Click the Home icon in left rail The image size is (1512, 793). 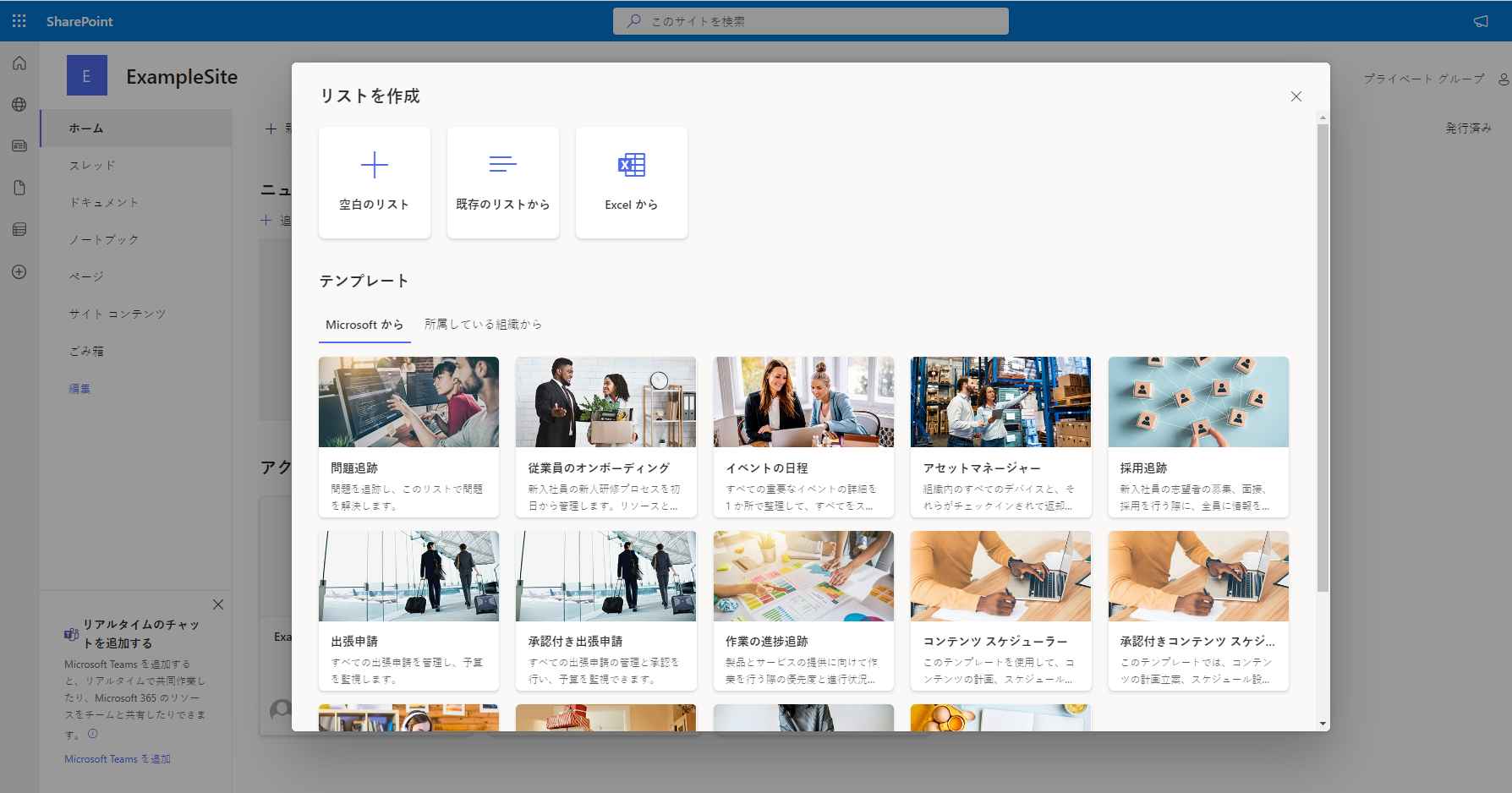19,63
